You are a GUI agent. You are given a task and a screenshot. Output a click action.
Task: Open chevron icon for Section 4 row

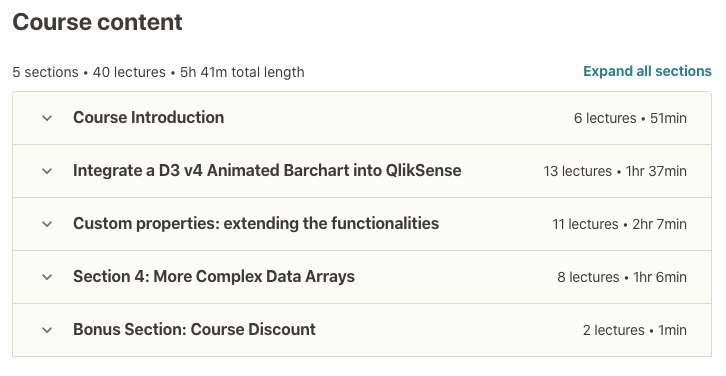click(x=47, y=277)
